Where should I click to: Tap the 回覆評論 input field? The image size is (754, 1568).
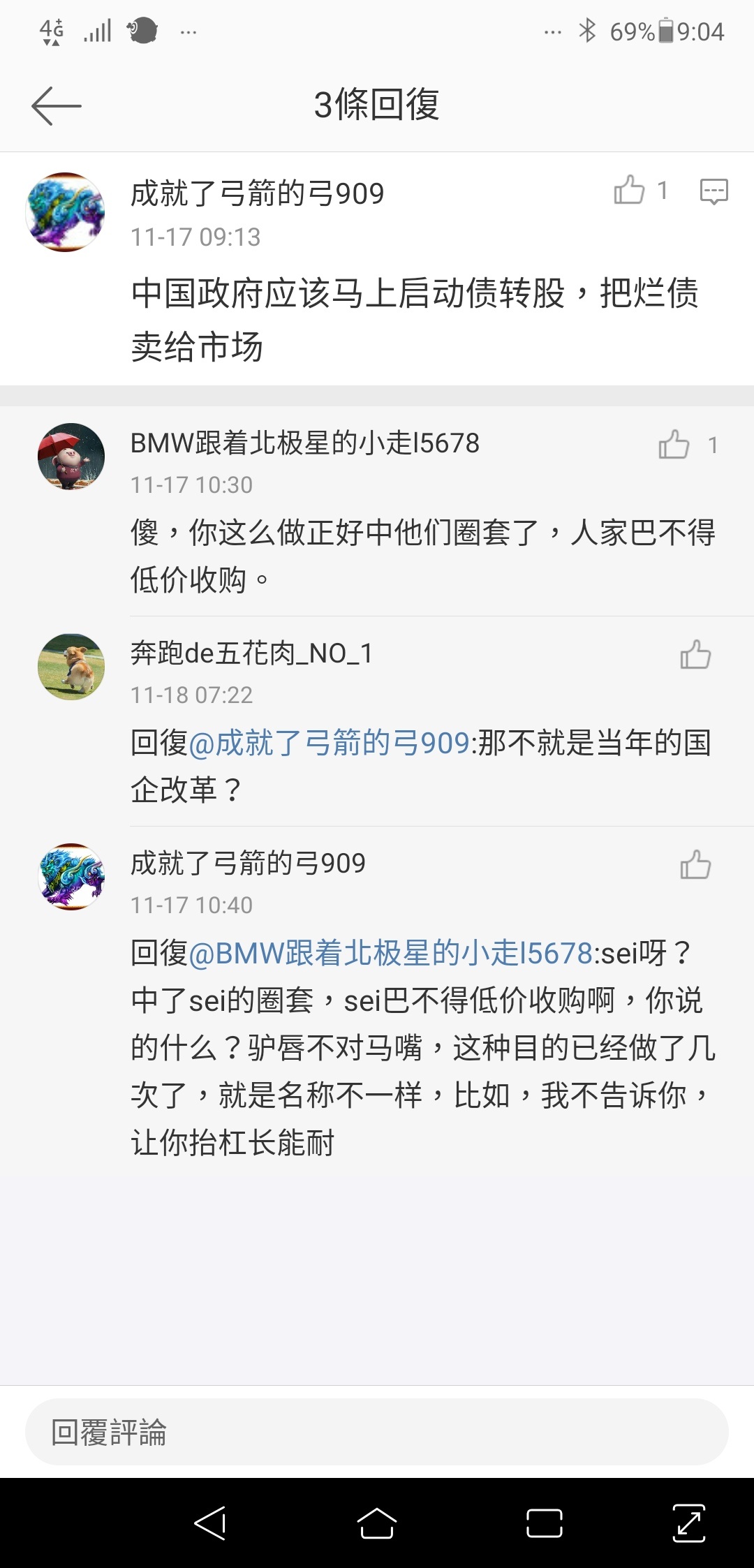[x=377, y=1432]
